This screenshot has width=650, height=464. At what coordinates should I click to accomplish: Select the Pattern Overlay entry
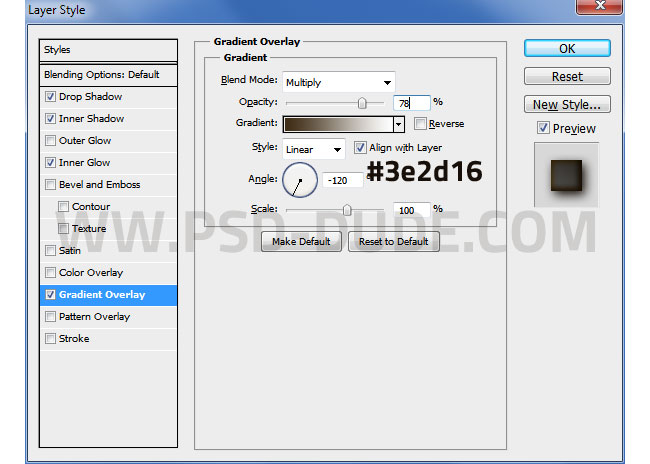coord(94,317)
